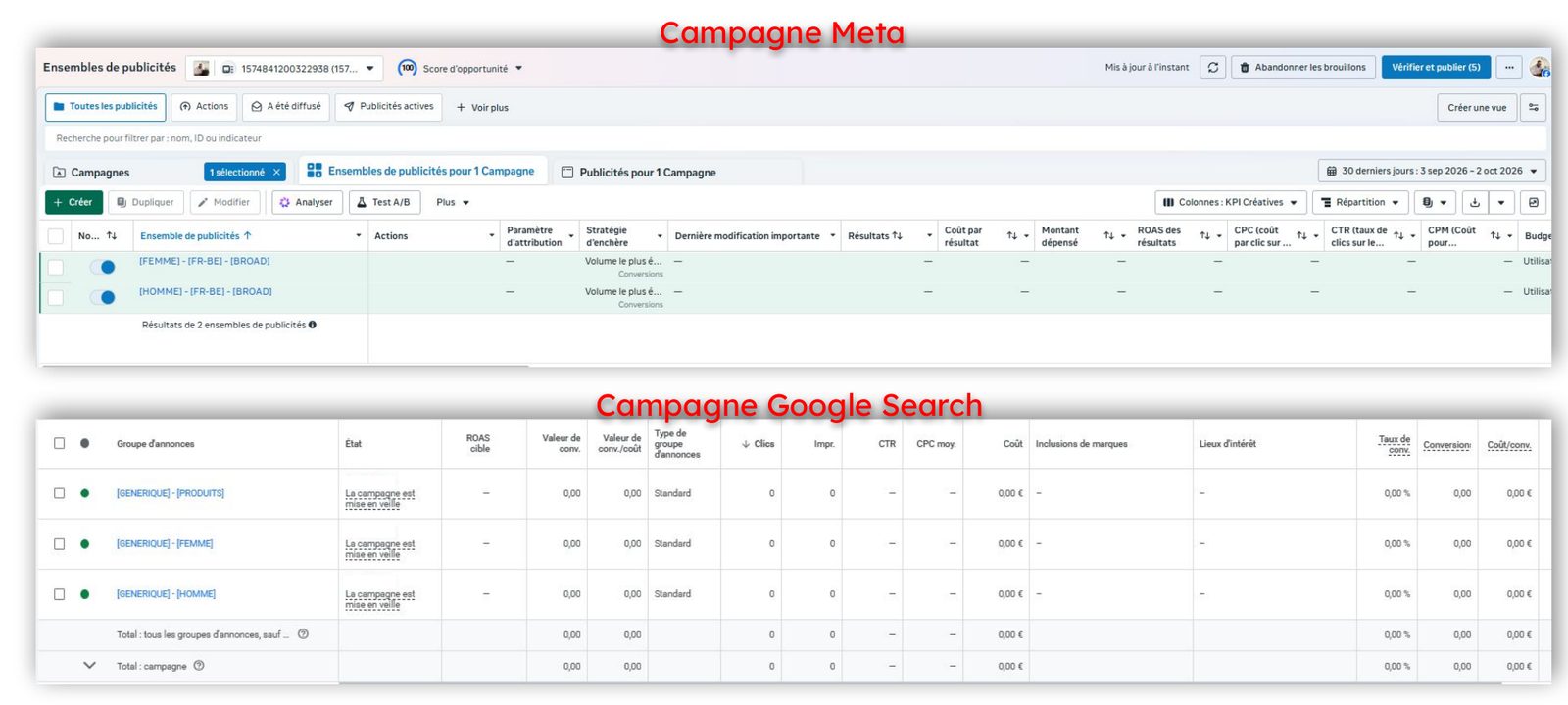
Task: Click the account thumbnail near ad account ID
Action: pos(201,68)
